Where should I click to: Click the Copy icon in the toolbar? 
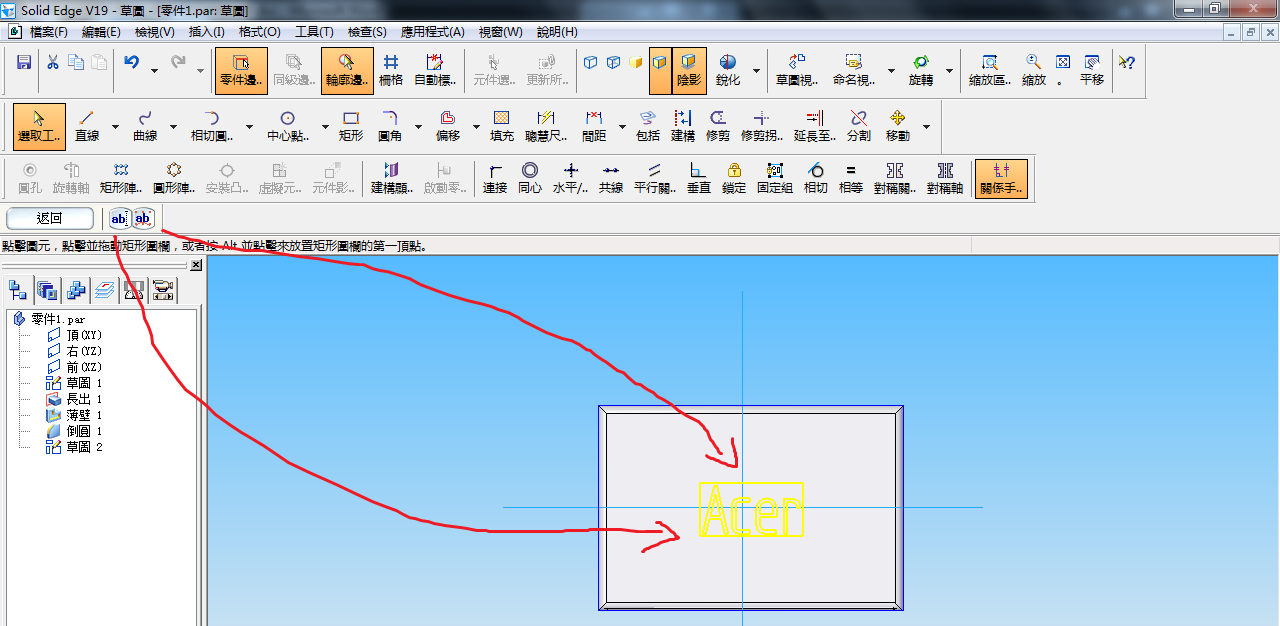[76, 62]
